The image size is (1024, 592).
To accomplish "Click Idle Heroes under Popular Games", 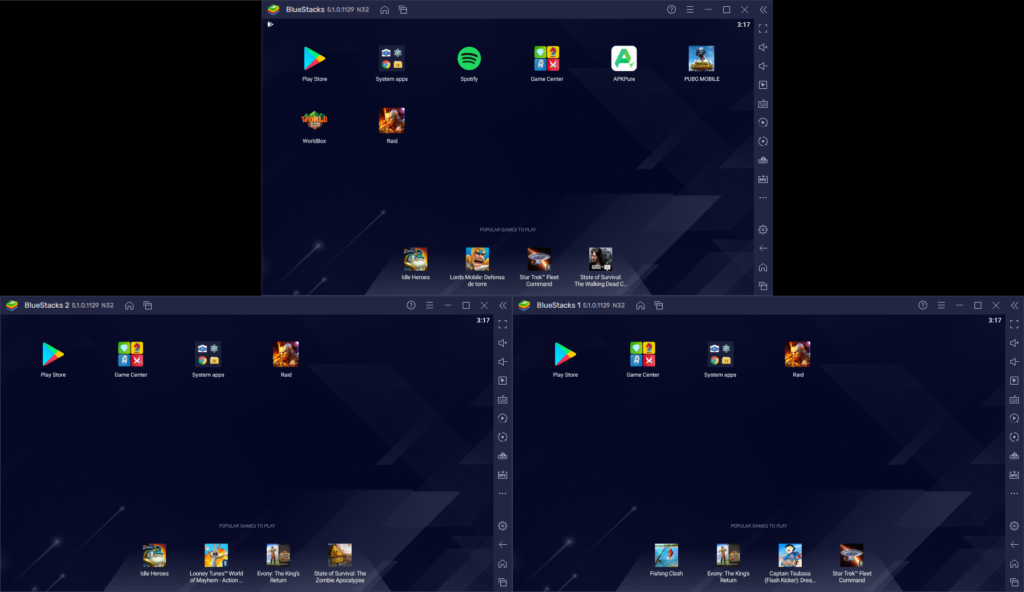I will pos(415,260).
